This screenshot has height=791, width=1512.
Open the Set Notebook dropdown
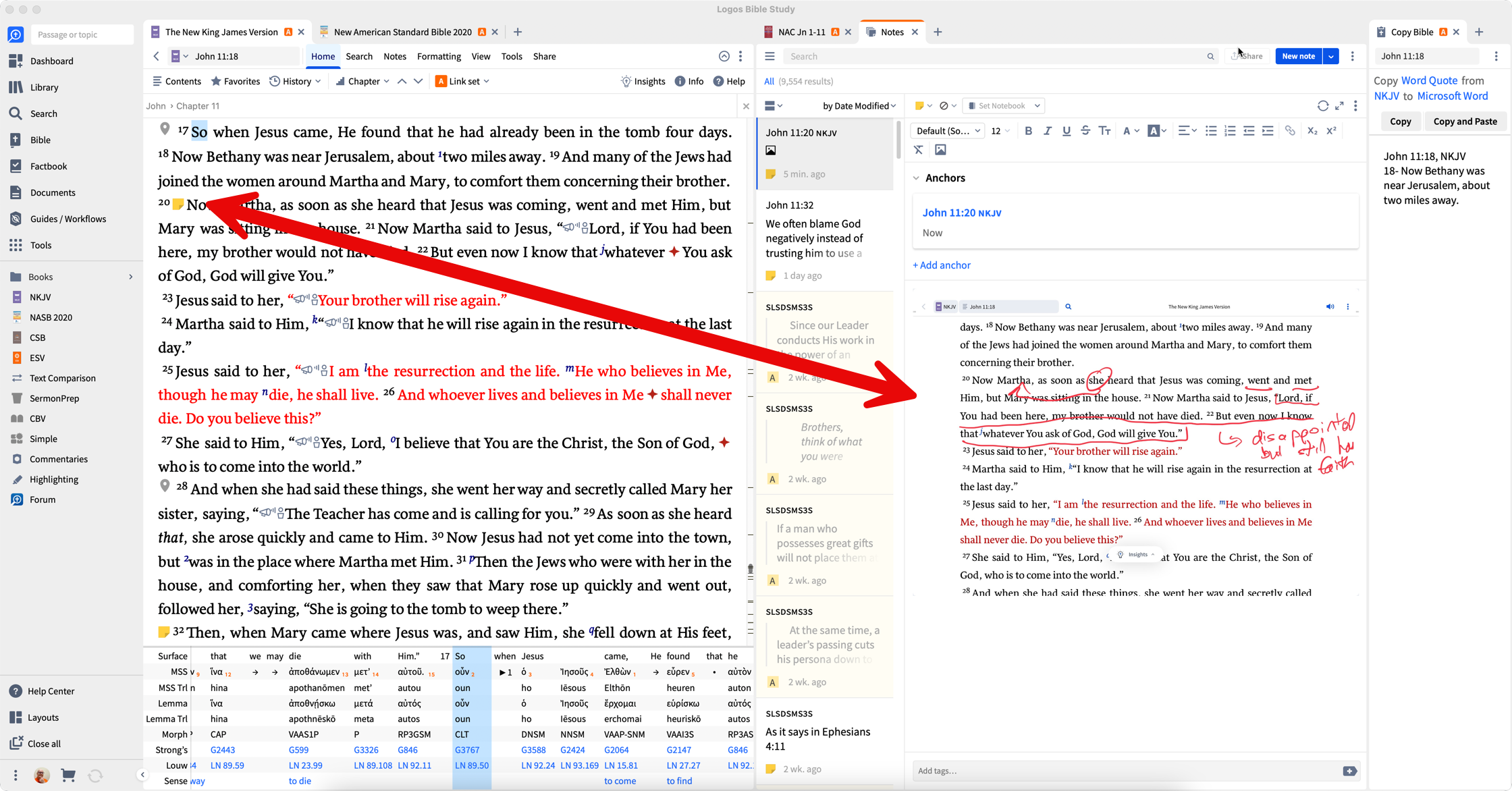1004,106
